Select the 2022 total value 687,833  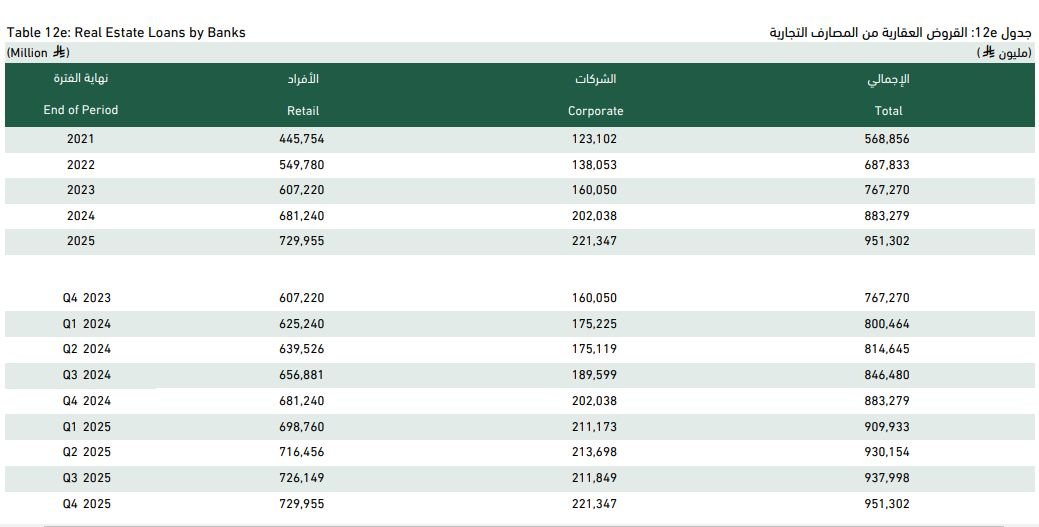click(x=887, y=165)
